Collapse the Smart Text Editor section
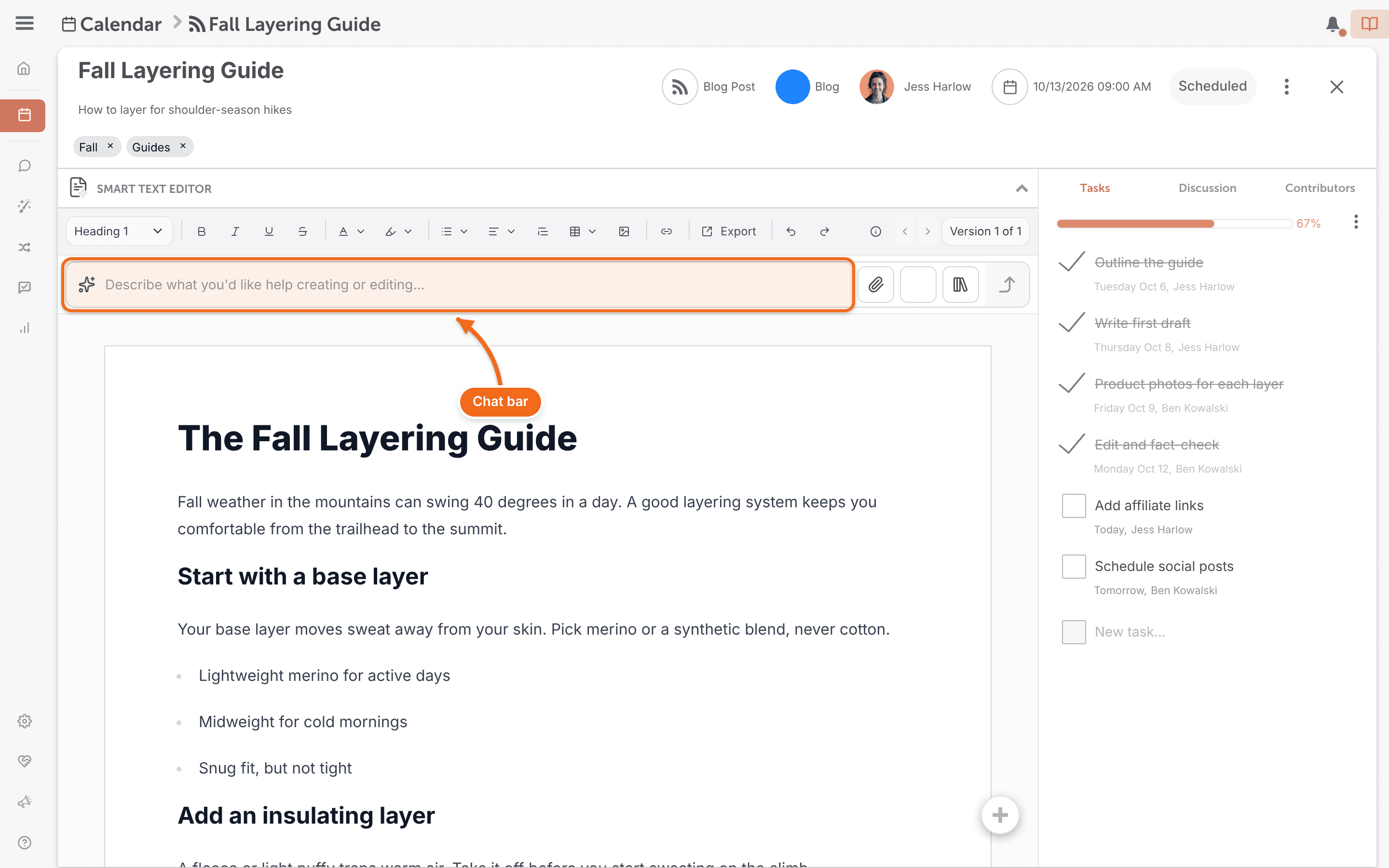The height and width of the screenshot is (868, 1389). tap(1021, 189)
